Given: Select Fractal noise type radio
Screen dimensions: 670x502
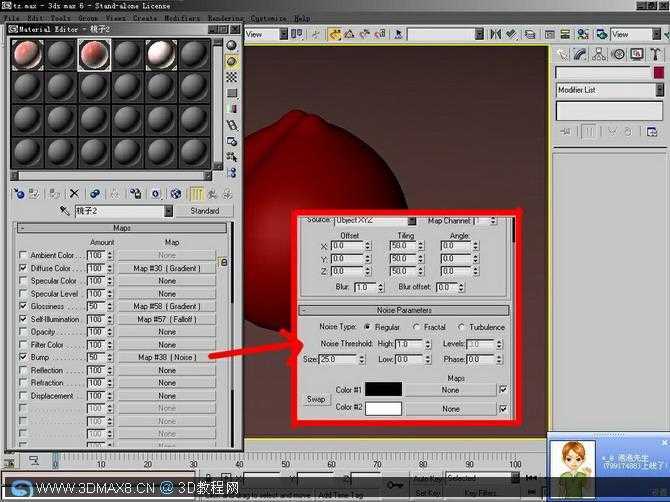Looking at the screenshot, I should coord(416,327).
